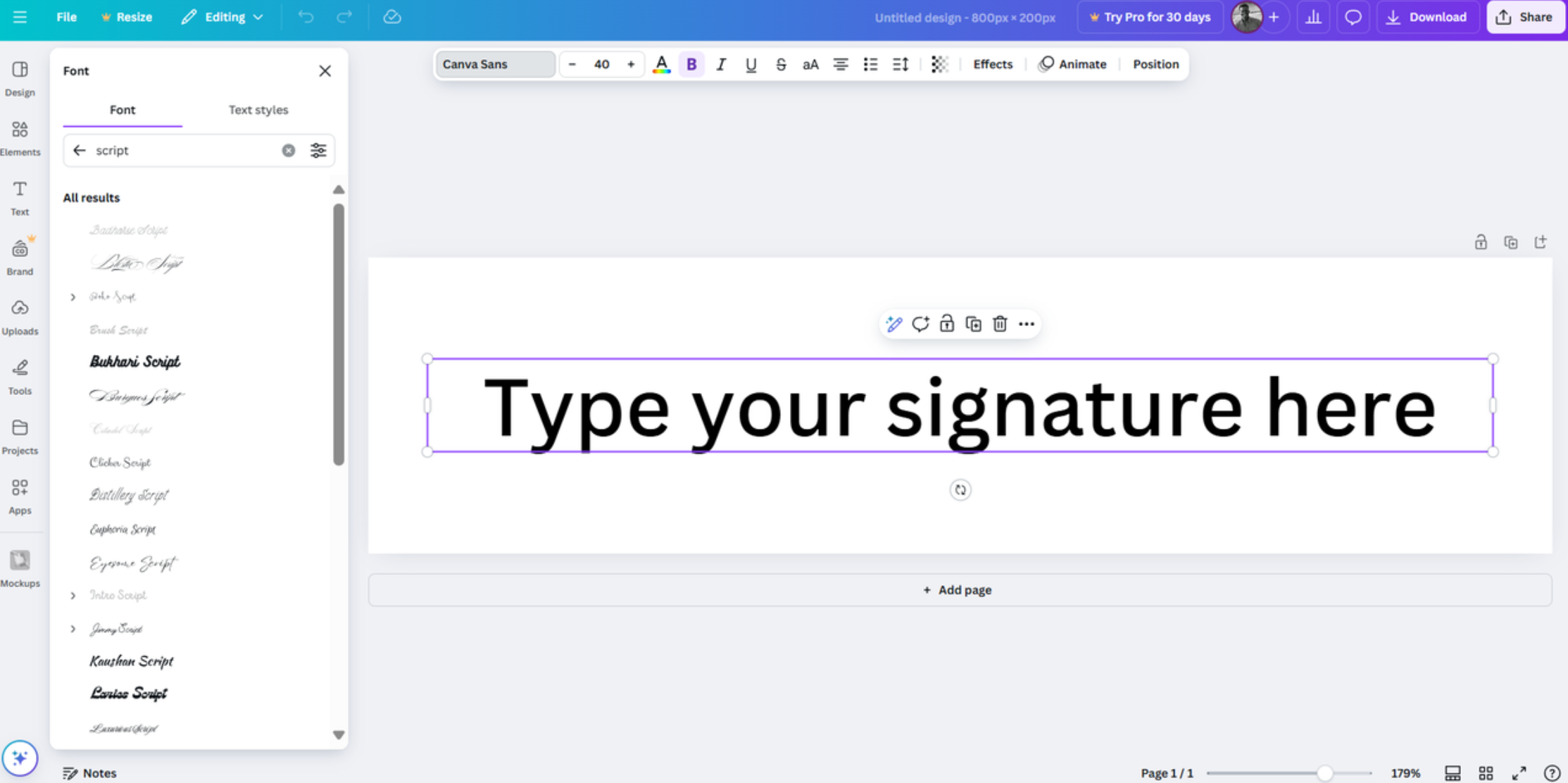Delete the selected text element
Screen dimensions: 1568x783
(x=1000, y=323)
